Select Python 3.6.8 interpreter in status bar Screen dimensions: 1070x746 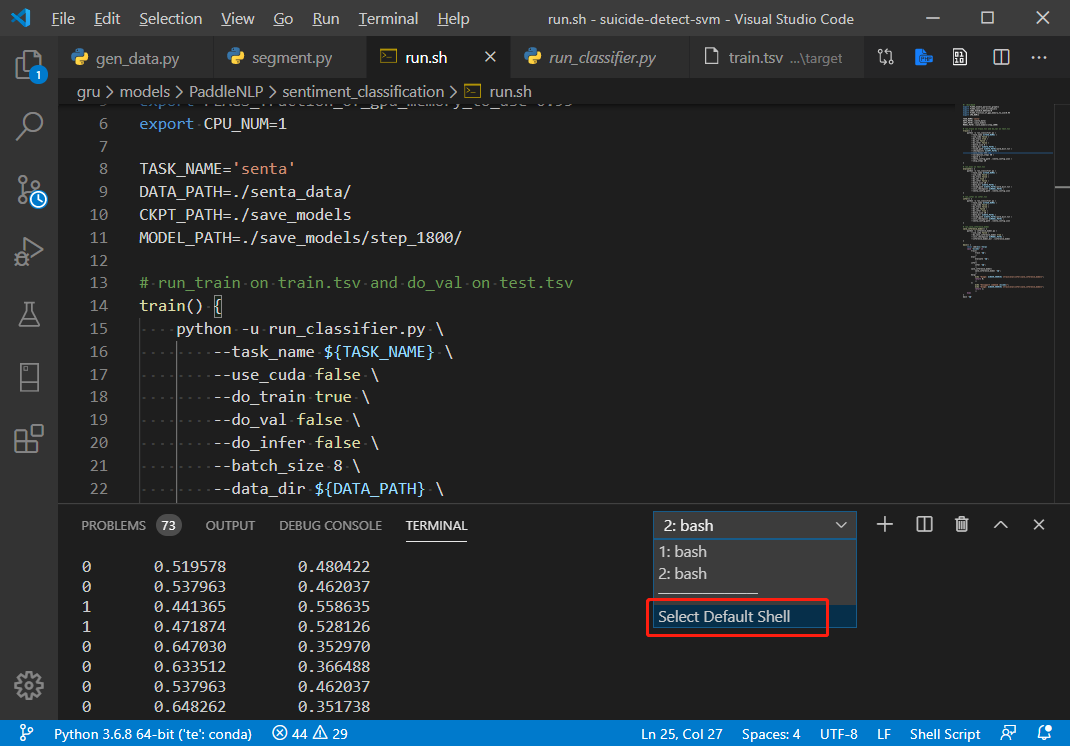pos(153,734)
